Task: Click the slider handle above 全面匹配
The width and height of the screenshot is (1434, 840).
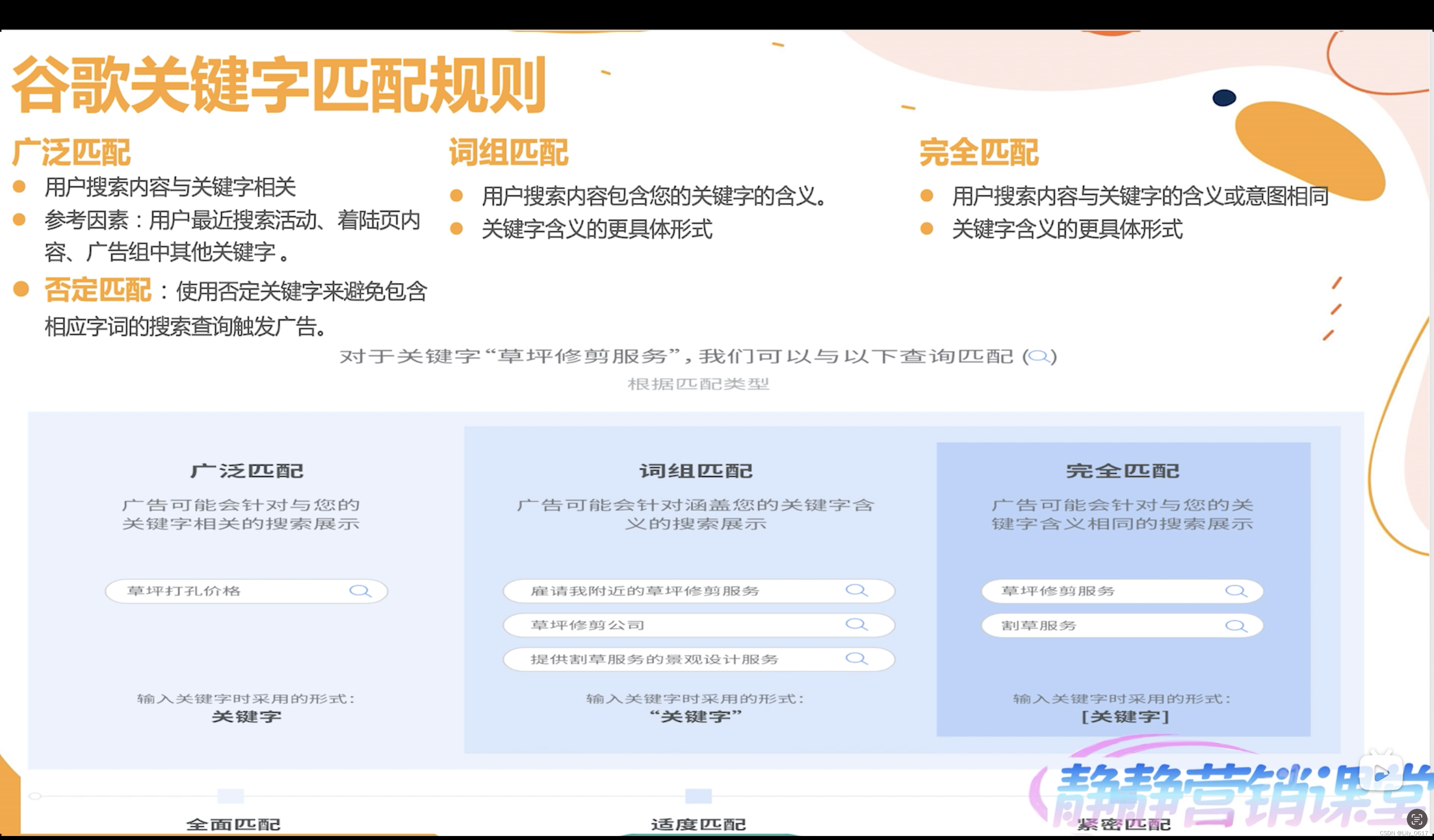Action: (x=35, y=796)
